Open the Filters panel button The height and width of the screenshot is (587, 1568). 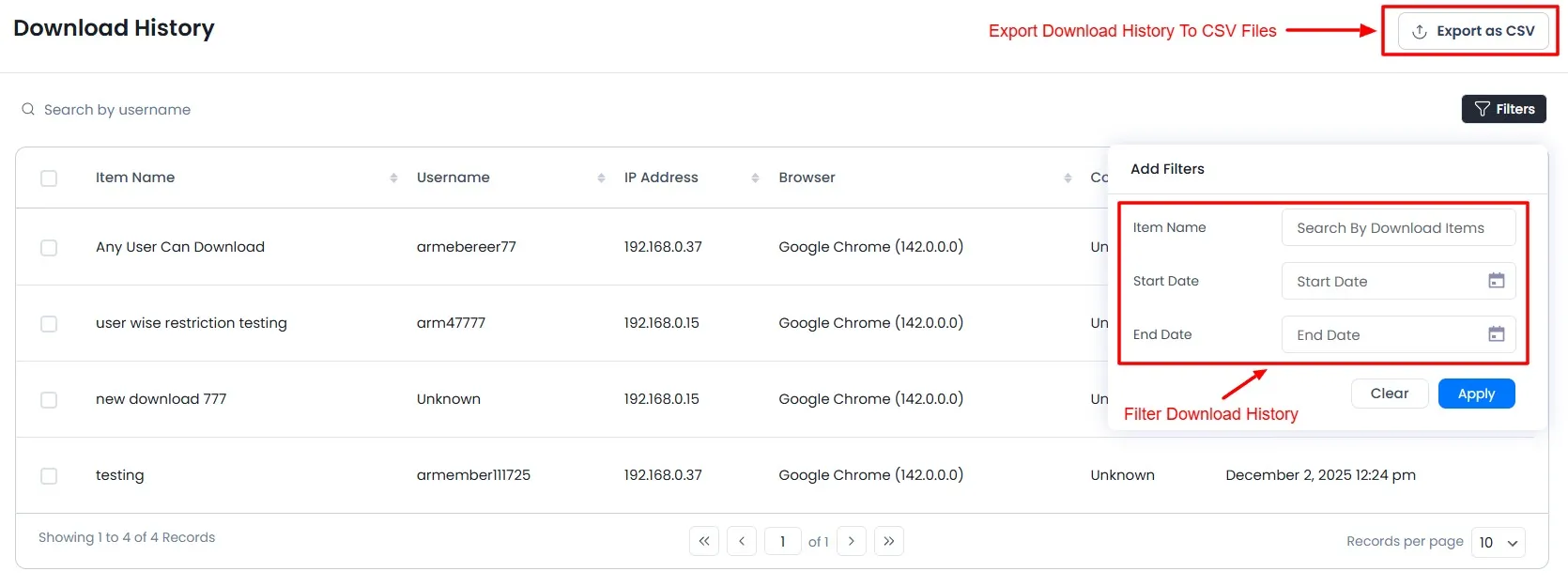click(x=1503, y=109)
